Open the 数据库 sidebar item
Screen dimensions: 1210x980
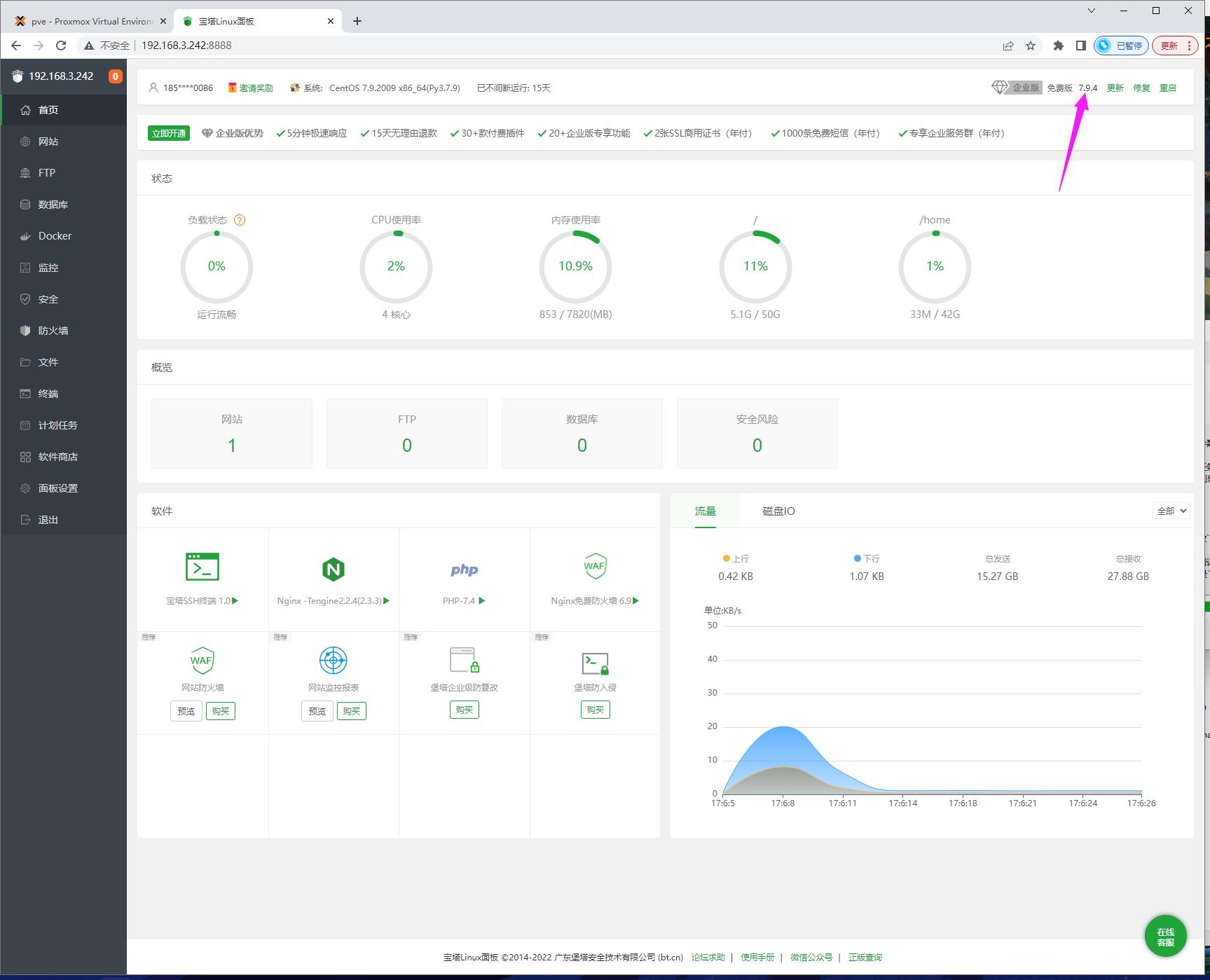(64, 205)
